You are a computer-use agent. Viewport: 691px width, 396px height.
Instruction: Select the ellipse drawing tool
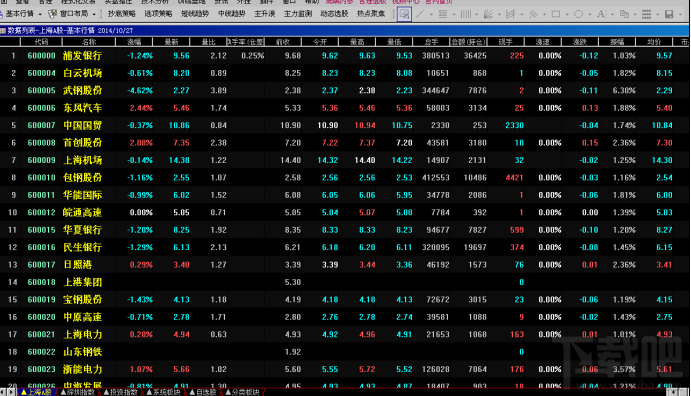(578, 14)
